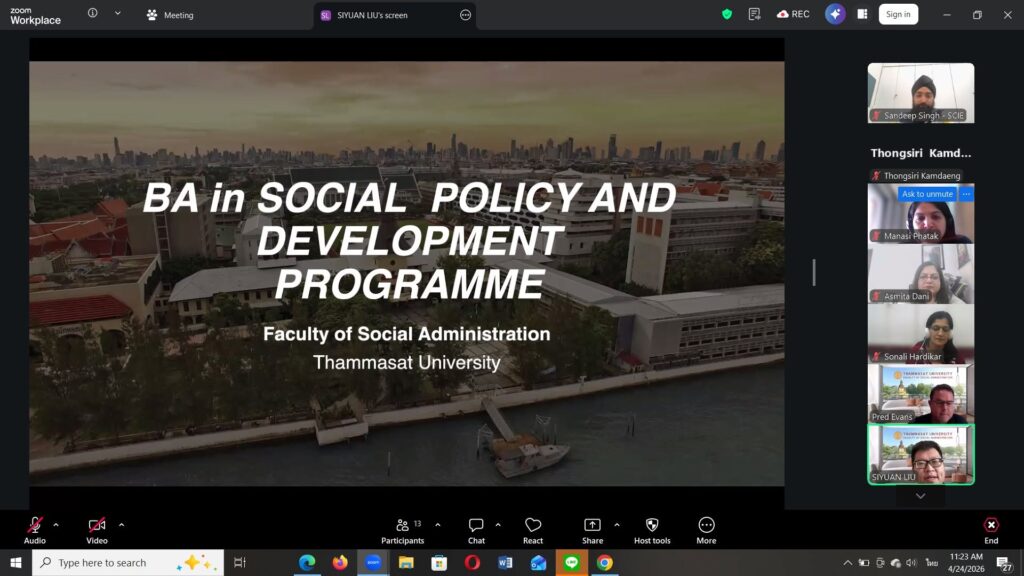
Task: Expand Participants options caret
Action: tap(438, 524)
